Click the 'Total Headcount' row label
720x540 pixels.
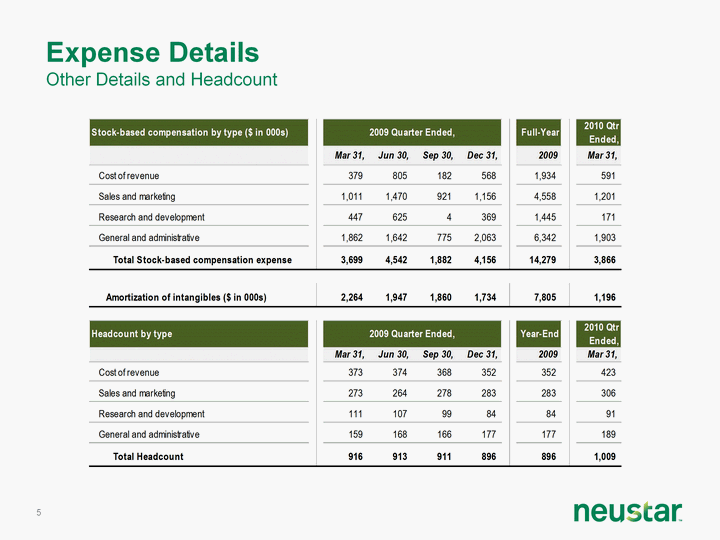click(148, 456)
